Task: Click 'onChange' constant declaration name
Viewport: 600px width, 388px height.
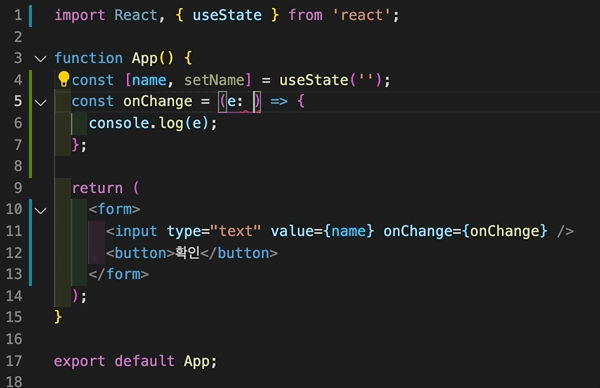Action: [x=158, y=101]
